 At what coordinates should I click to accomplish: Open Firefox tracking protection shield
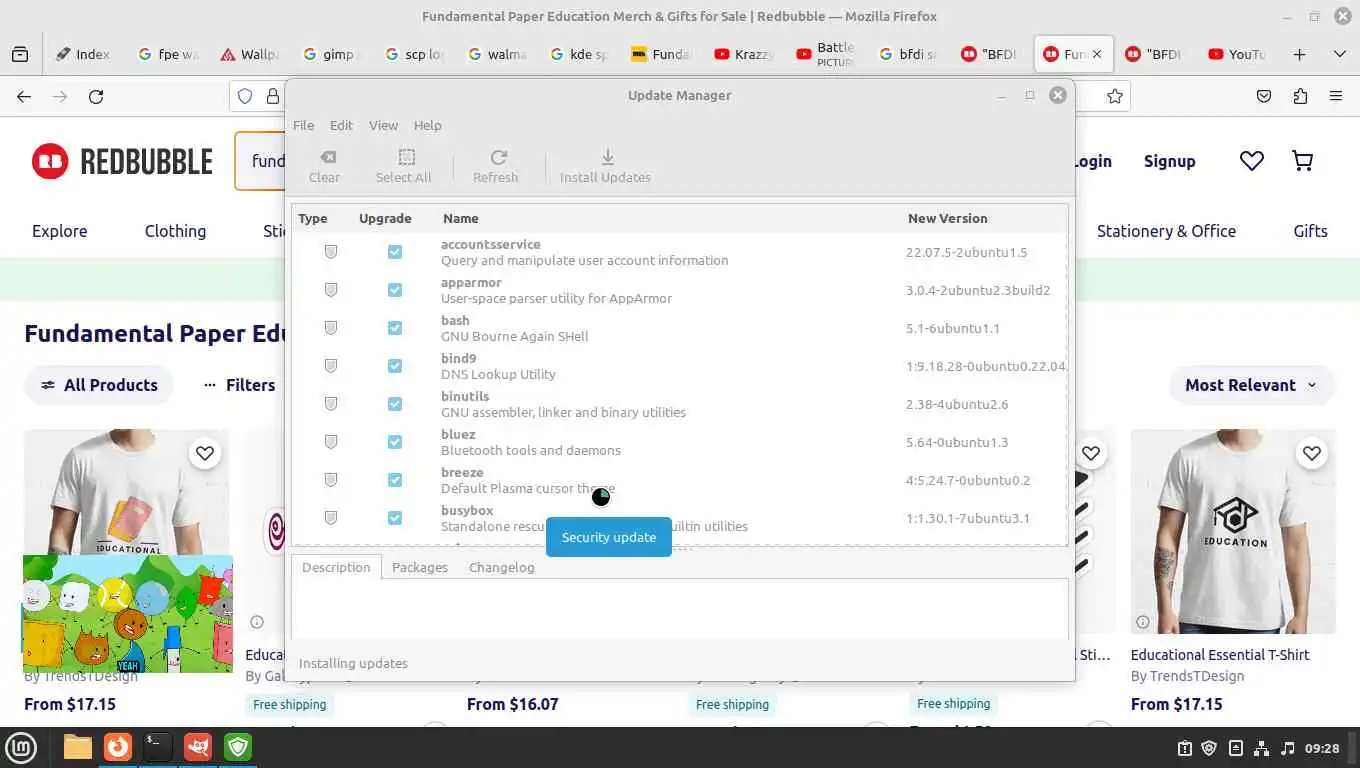245,97
